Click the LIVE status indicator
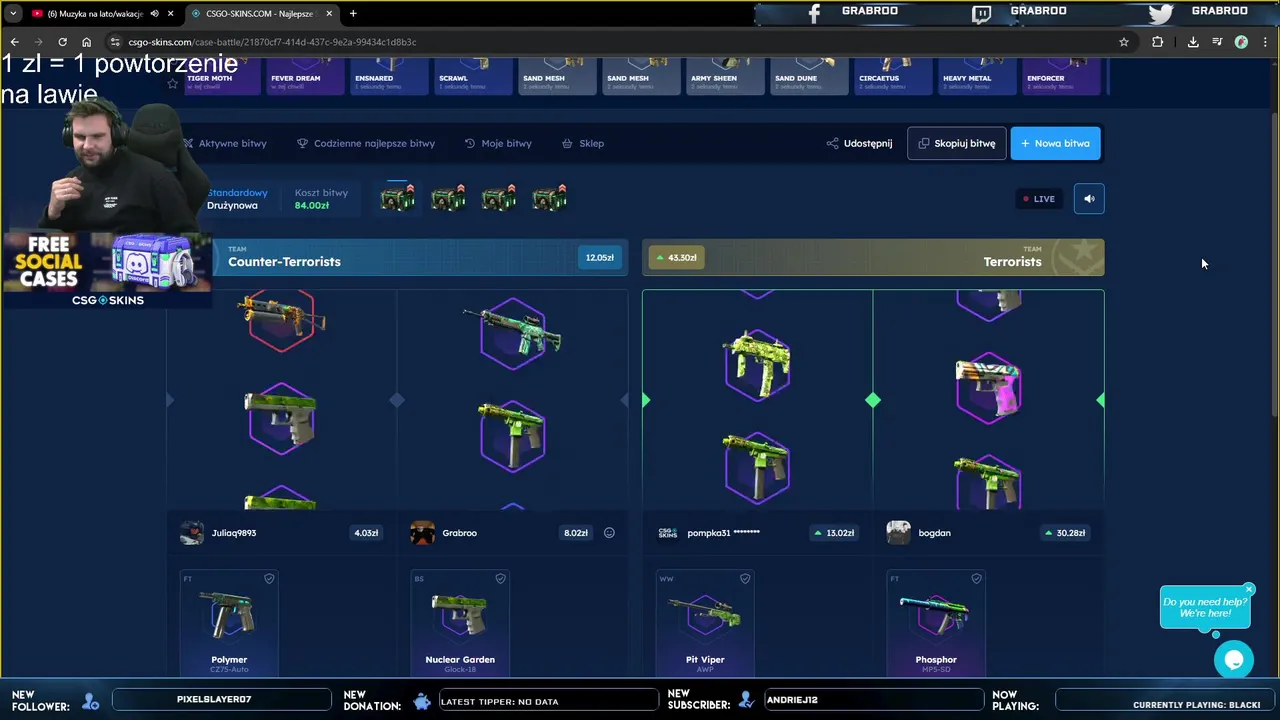The image size is (1280, 720). pos(1038,199)
